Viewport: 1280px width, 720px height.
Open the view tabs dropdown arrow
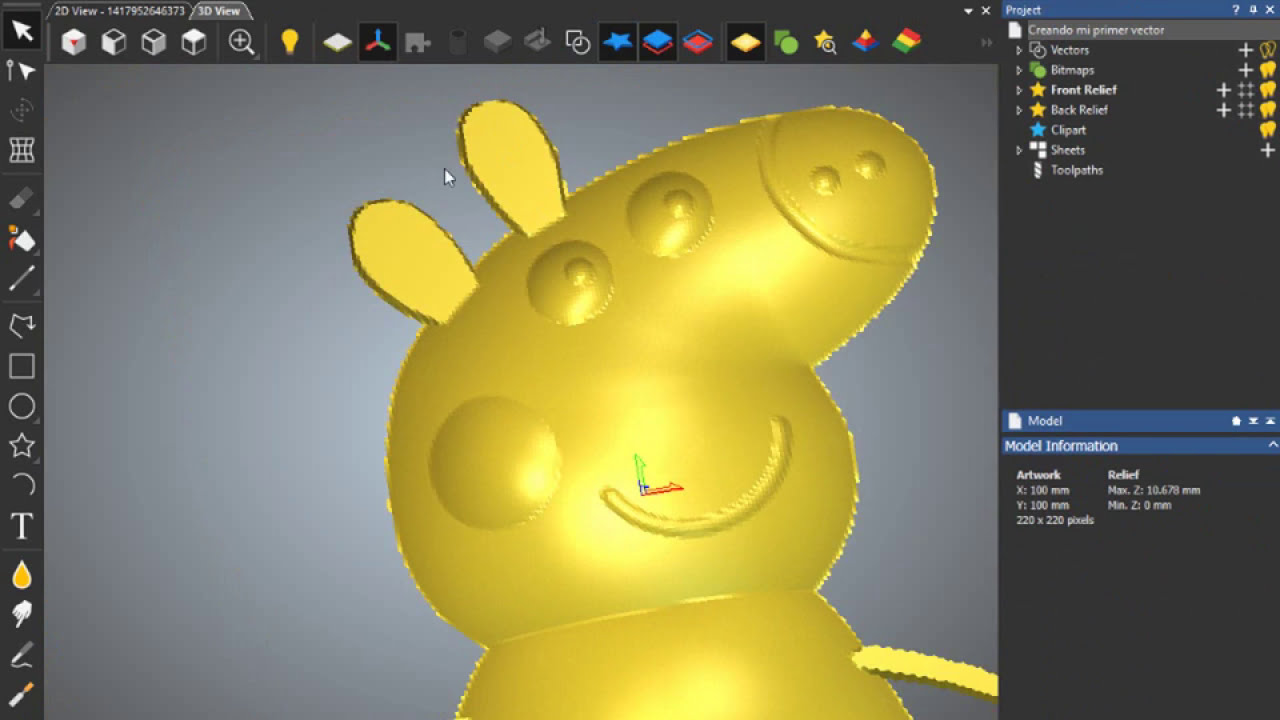[x=968, y=10]
